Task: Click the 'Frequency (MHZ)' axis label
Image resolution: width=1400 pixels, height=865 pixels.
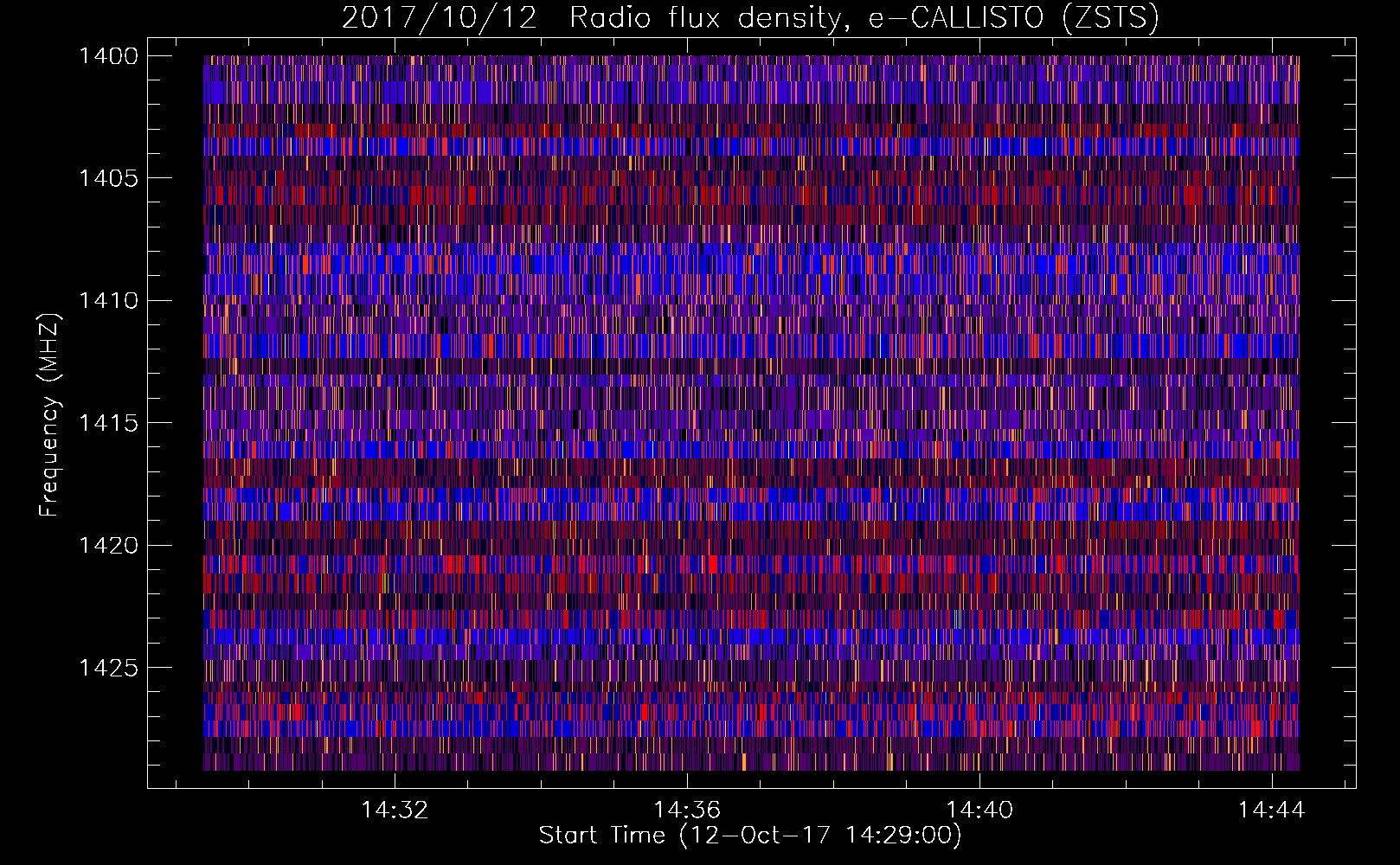Action: (x=49, y=415)
